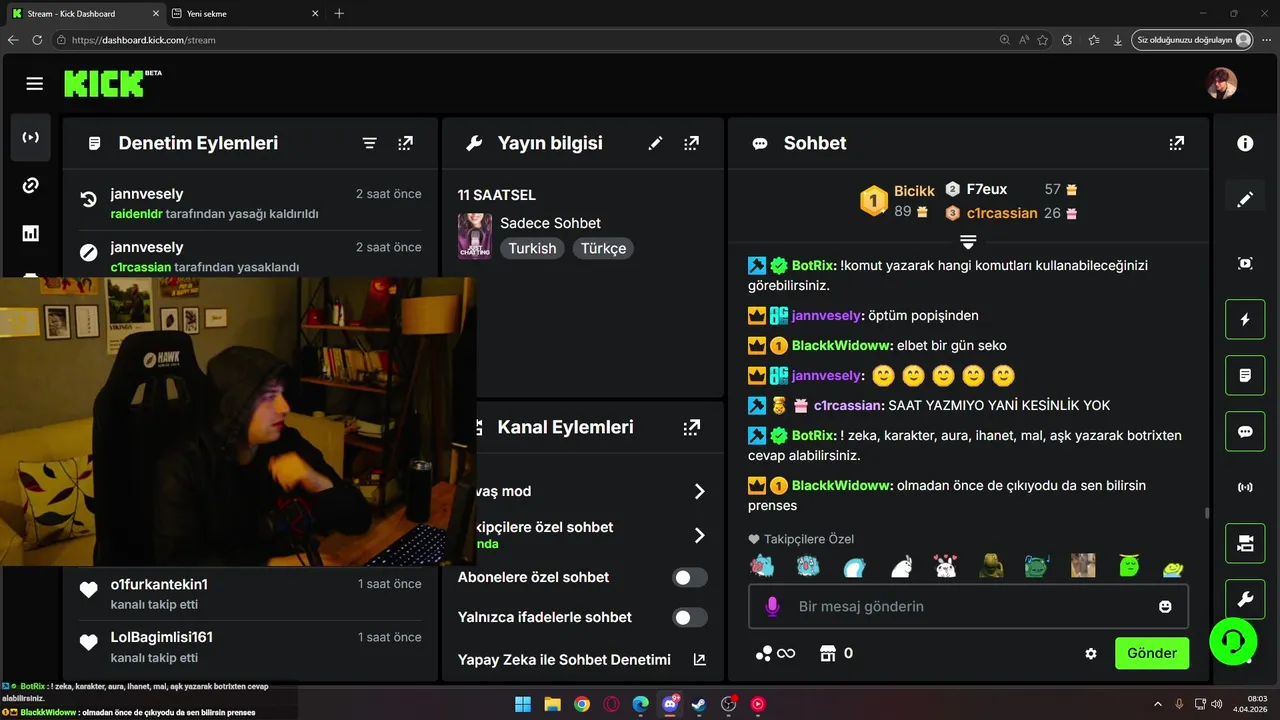Open AI chat moderation external link icon

[x=699, y=660]
